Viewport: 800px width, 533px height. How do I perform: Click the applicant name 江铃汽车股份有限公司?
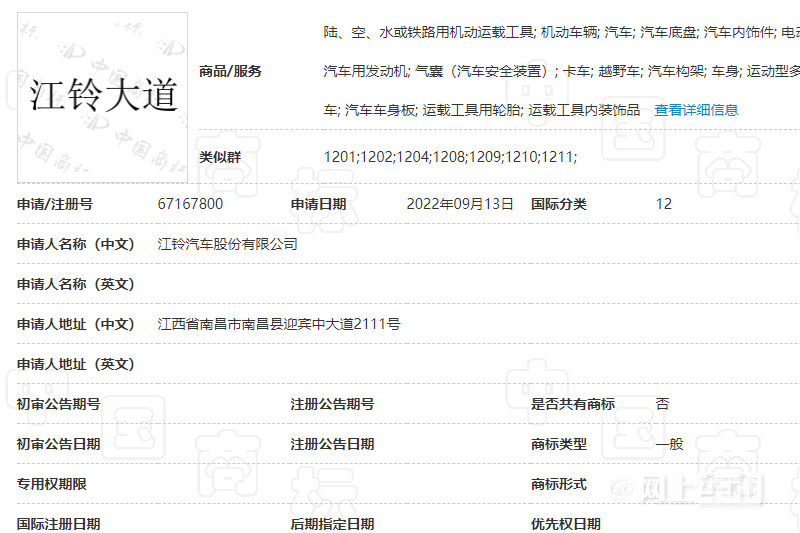click(228, 244)
